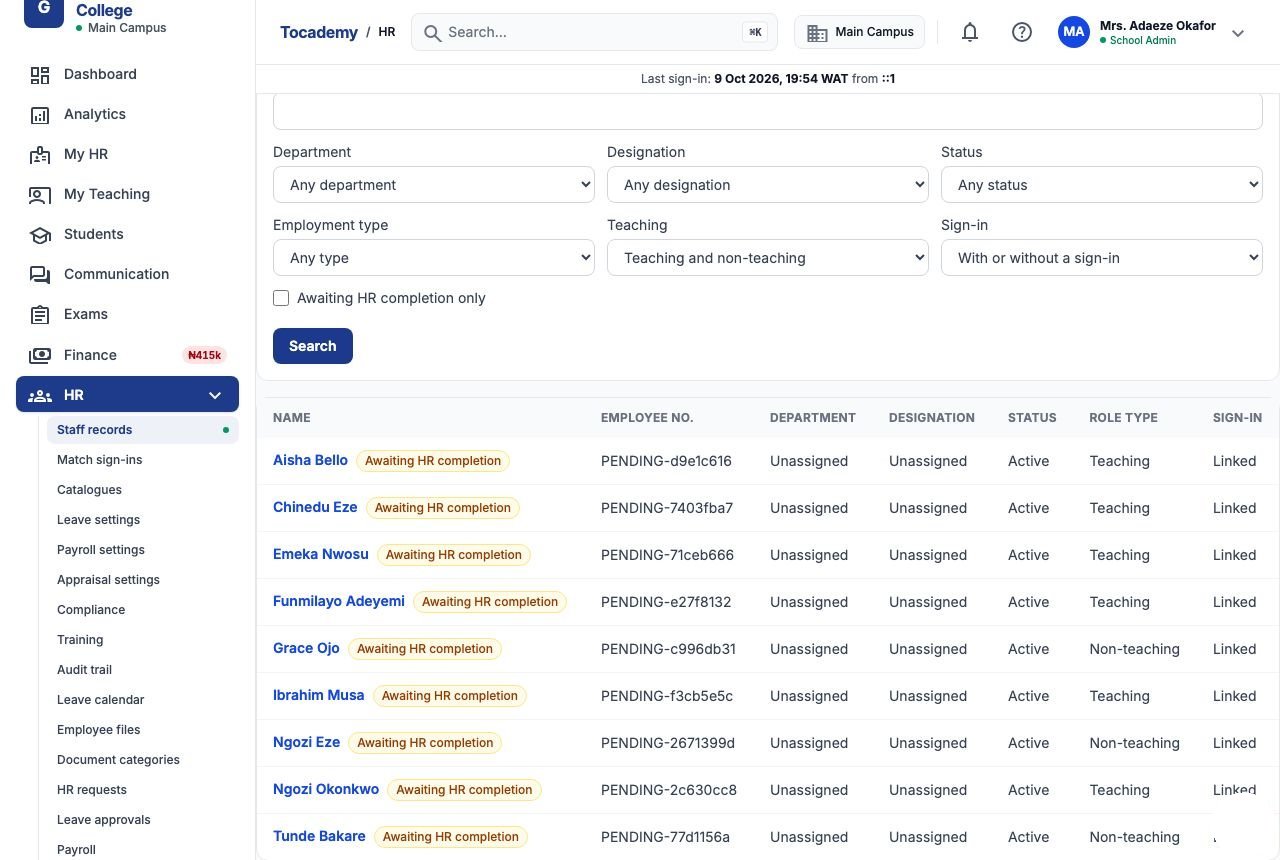Open the Teaching filter dropdown
Viewport: 1280px width, 860px height.
[x=768, y=258]
